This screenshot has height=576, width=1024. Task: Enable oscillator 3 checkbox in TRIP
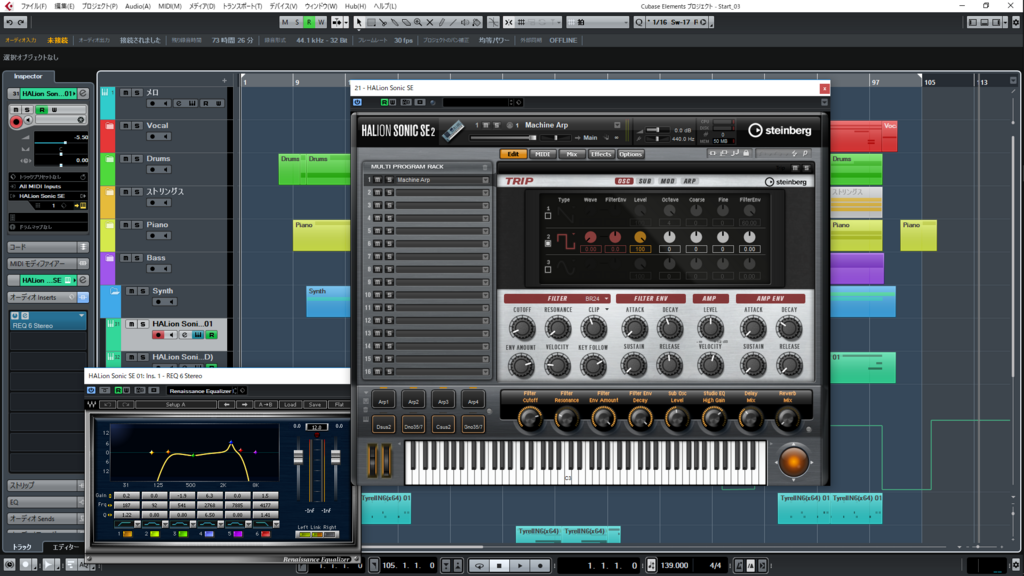[x=548, y=269]
